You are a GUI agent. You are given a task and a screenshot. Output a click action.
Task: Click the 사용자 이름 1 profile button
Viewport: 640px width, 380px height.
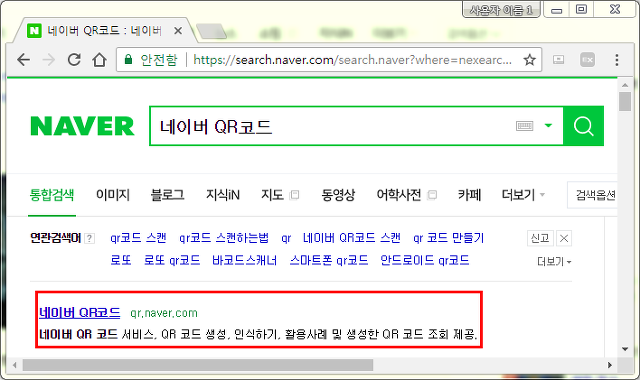point(501,10)
